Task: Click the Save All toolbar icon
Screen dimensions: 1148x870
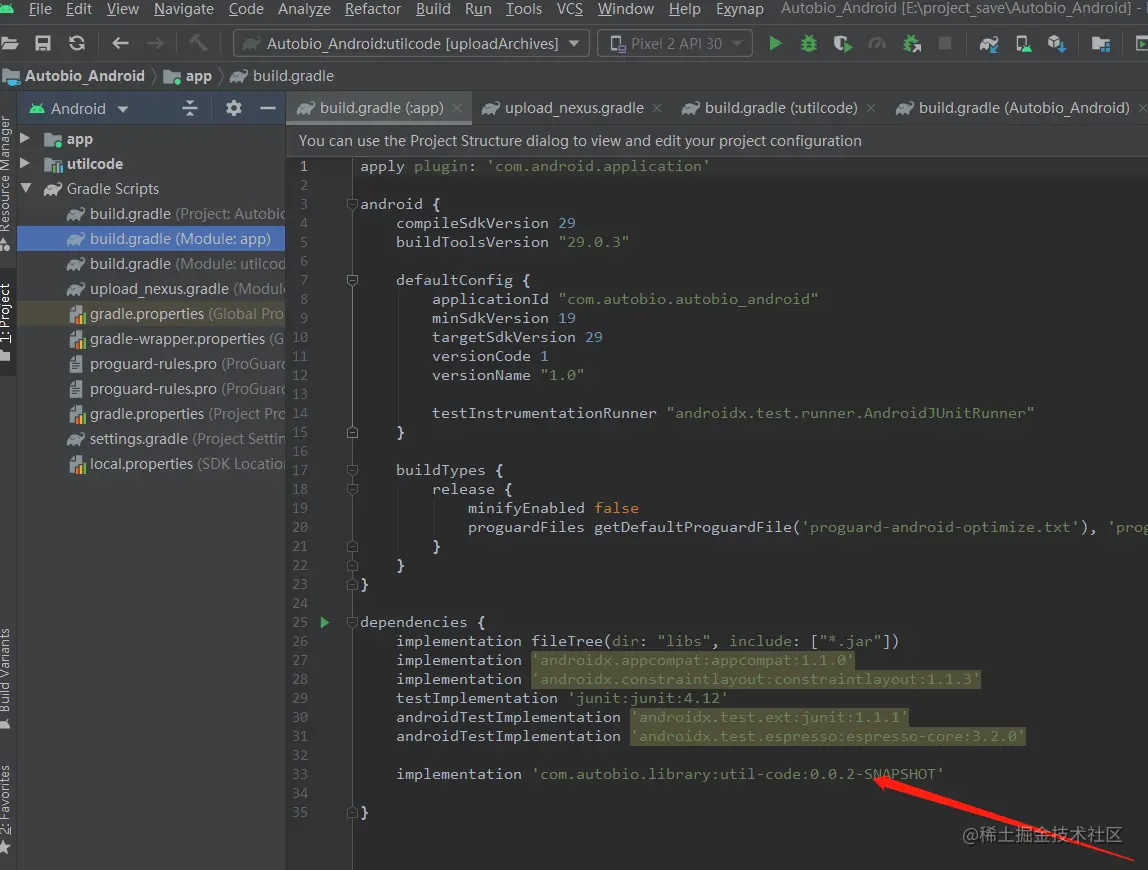Action: 43,44
